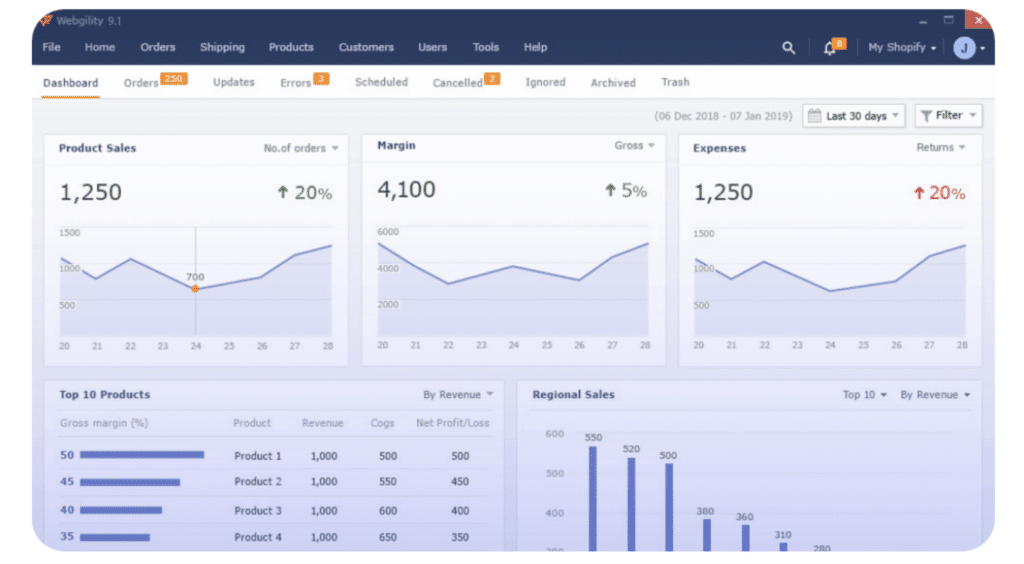Image resolution: width=1024 pixels, height=564 pixels.
Task: Expand By Revenue dropdown in Top 10 Products
Action: point(458,395)
